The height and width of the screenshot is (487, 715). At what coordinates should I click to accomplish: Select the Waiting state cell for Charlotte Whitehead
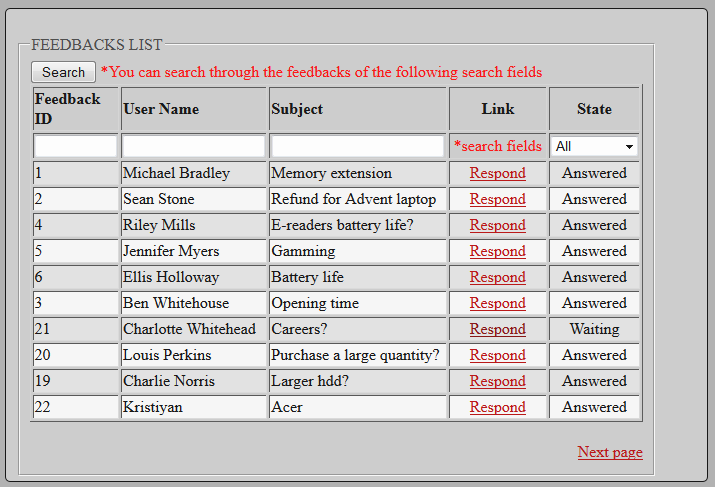click(x=594, y=329)
